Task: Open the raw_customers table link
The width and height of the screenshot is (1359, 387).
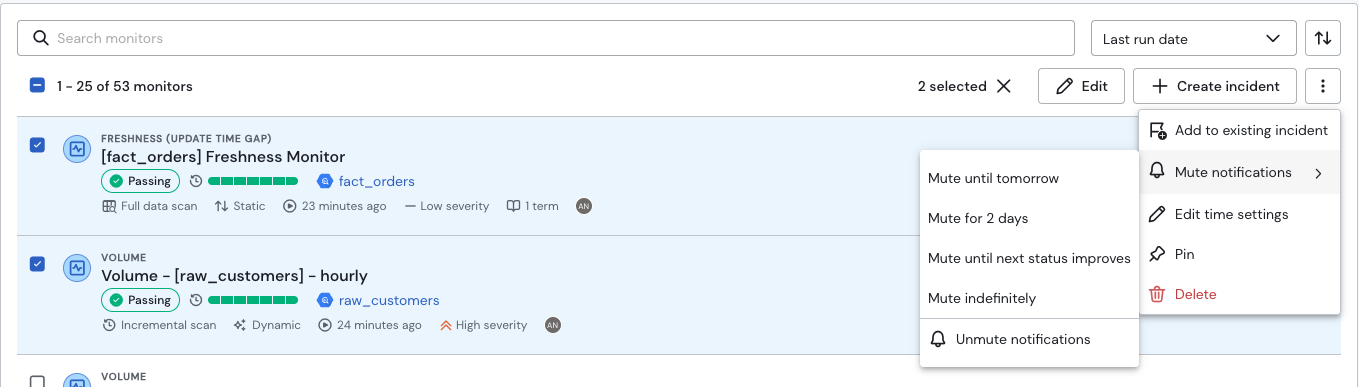Action: coord(389,300)
